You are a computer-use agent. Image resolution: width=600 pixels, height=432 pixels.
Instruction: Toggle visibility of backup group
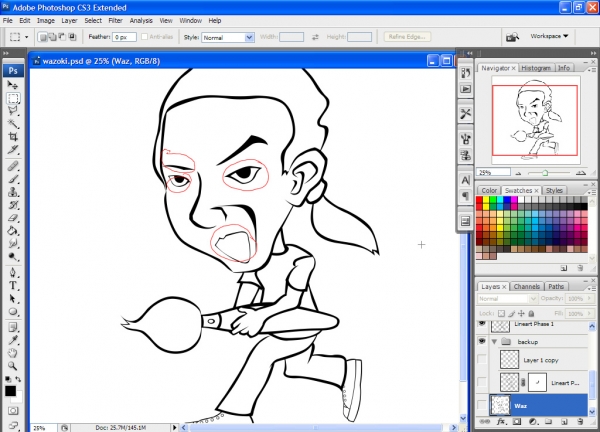pyautogui.click(x=482, y=341)
